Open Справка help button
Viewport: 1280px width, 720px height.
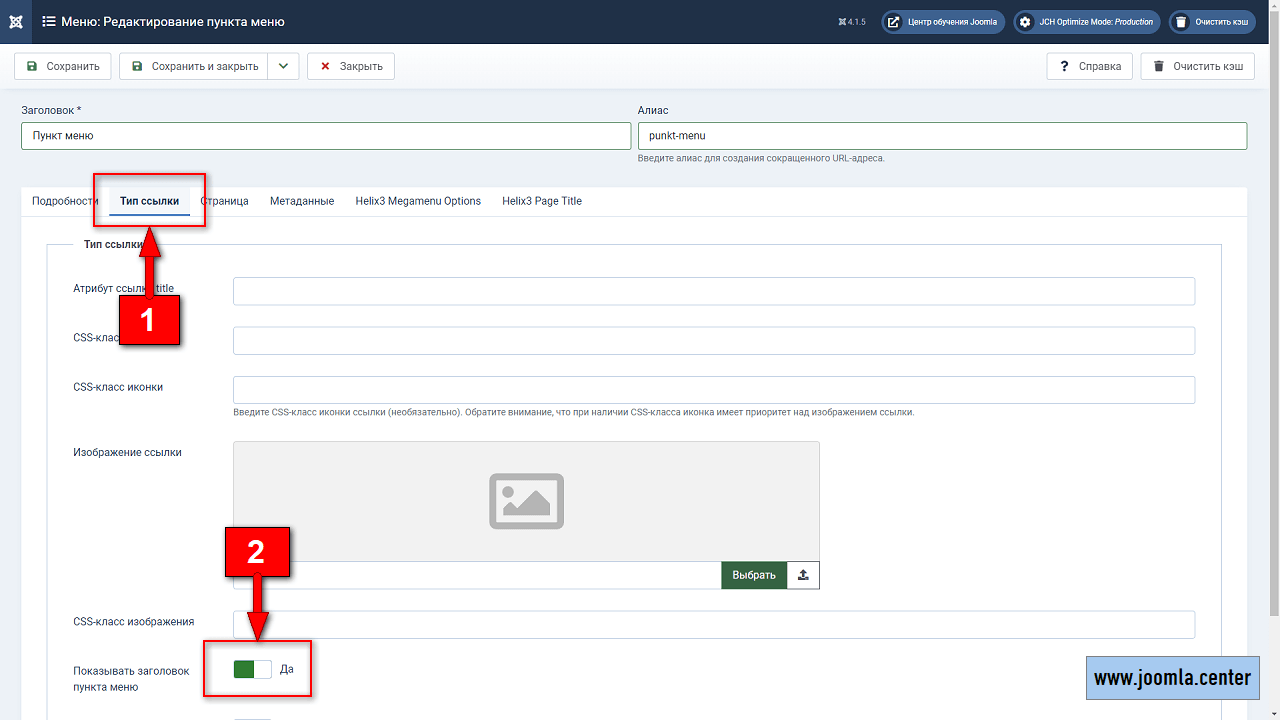(x=1090, y=67)
